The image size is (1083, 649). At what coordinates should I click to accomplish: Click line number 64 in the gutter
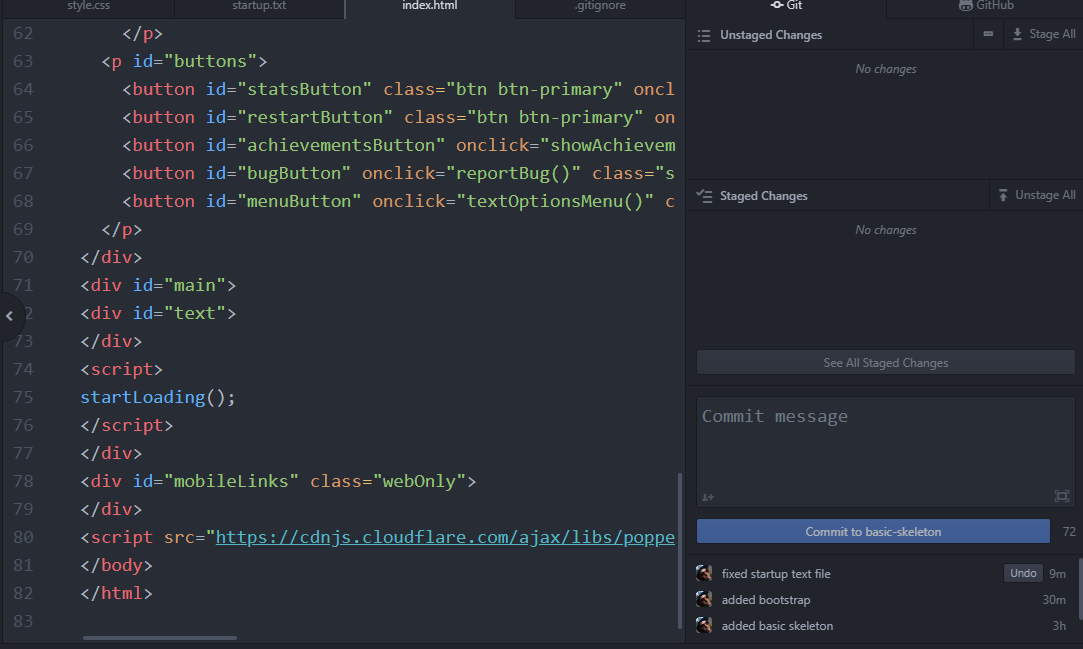point(23,90)
